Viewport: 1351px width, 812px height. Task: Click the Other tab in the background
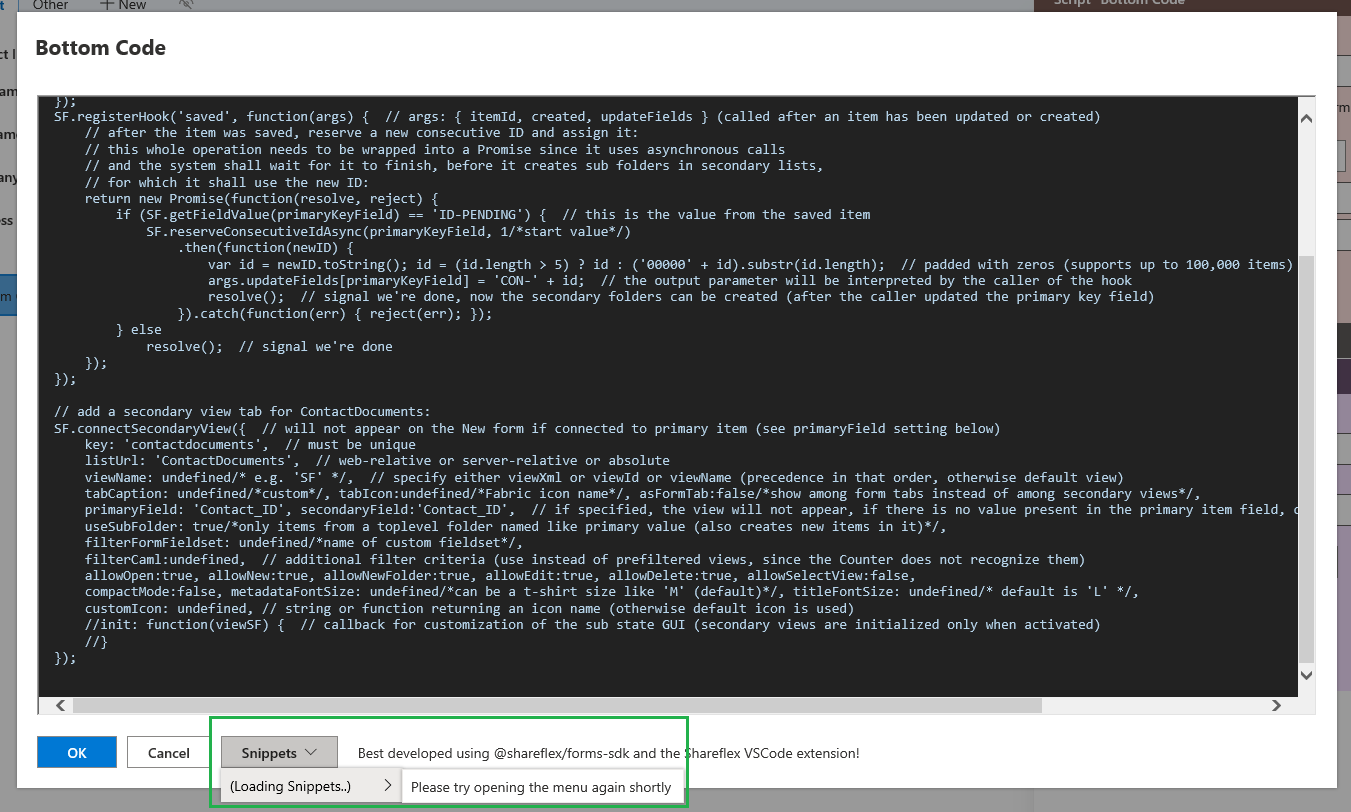[x=50, y=5]
